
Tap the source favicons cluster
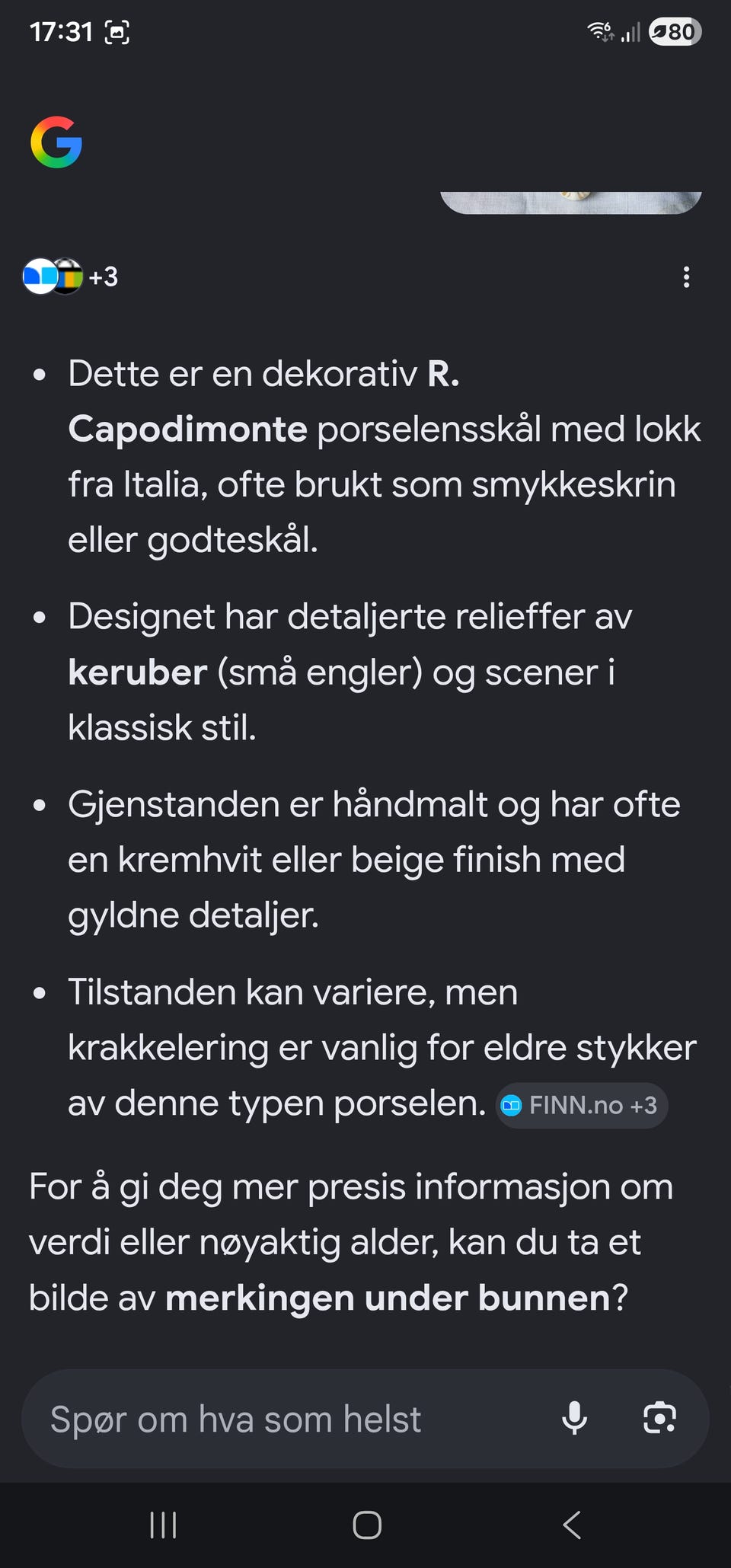53,276
